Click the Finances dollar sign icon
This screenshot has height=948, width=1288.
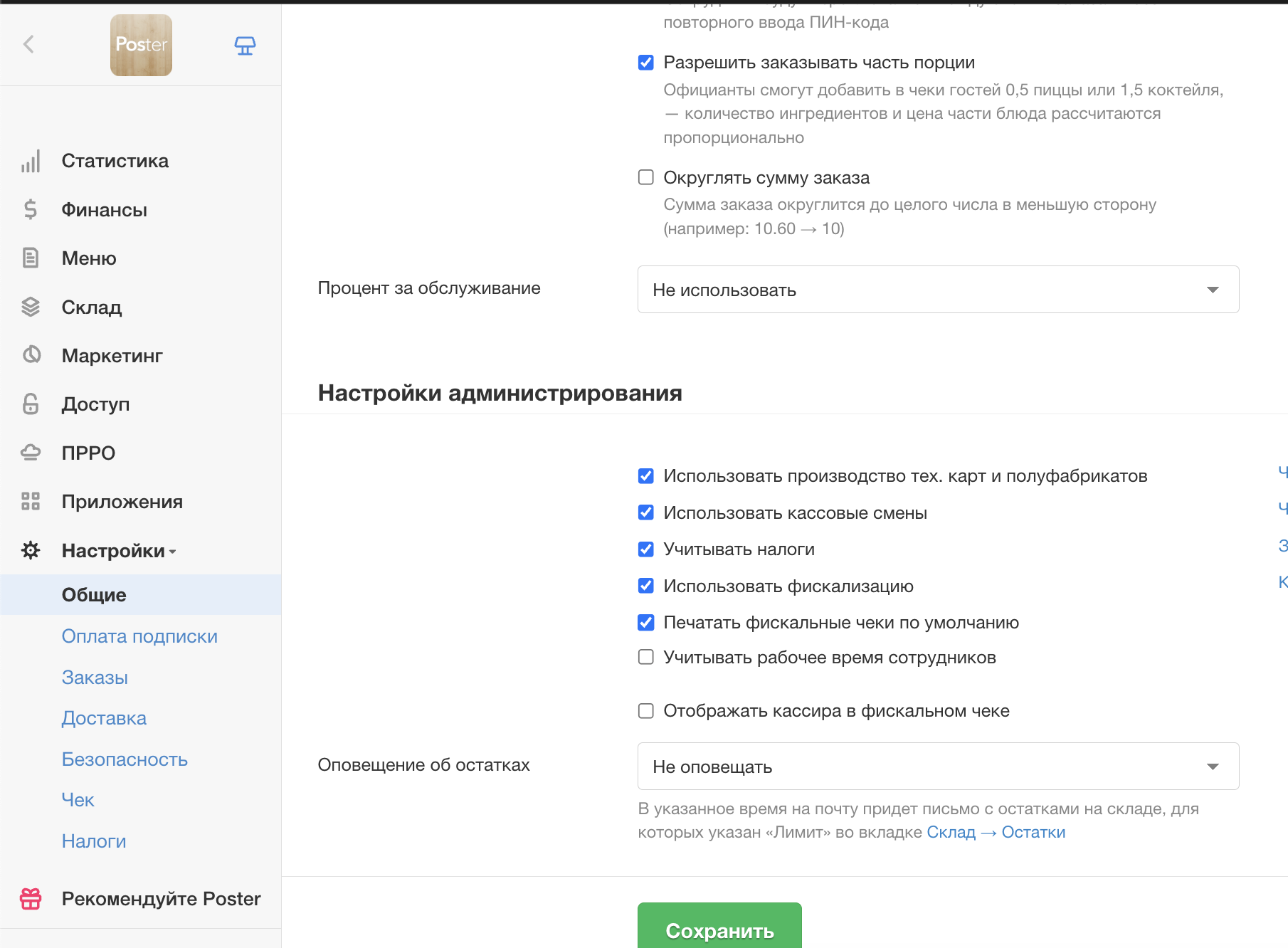click(31, 210)
